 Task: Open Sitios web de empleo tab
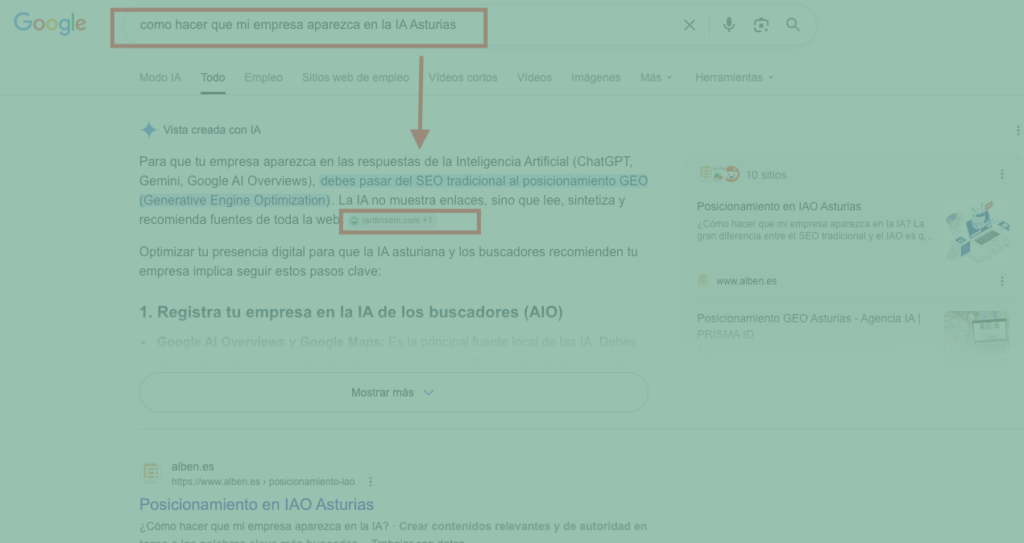click(355, 77)
